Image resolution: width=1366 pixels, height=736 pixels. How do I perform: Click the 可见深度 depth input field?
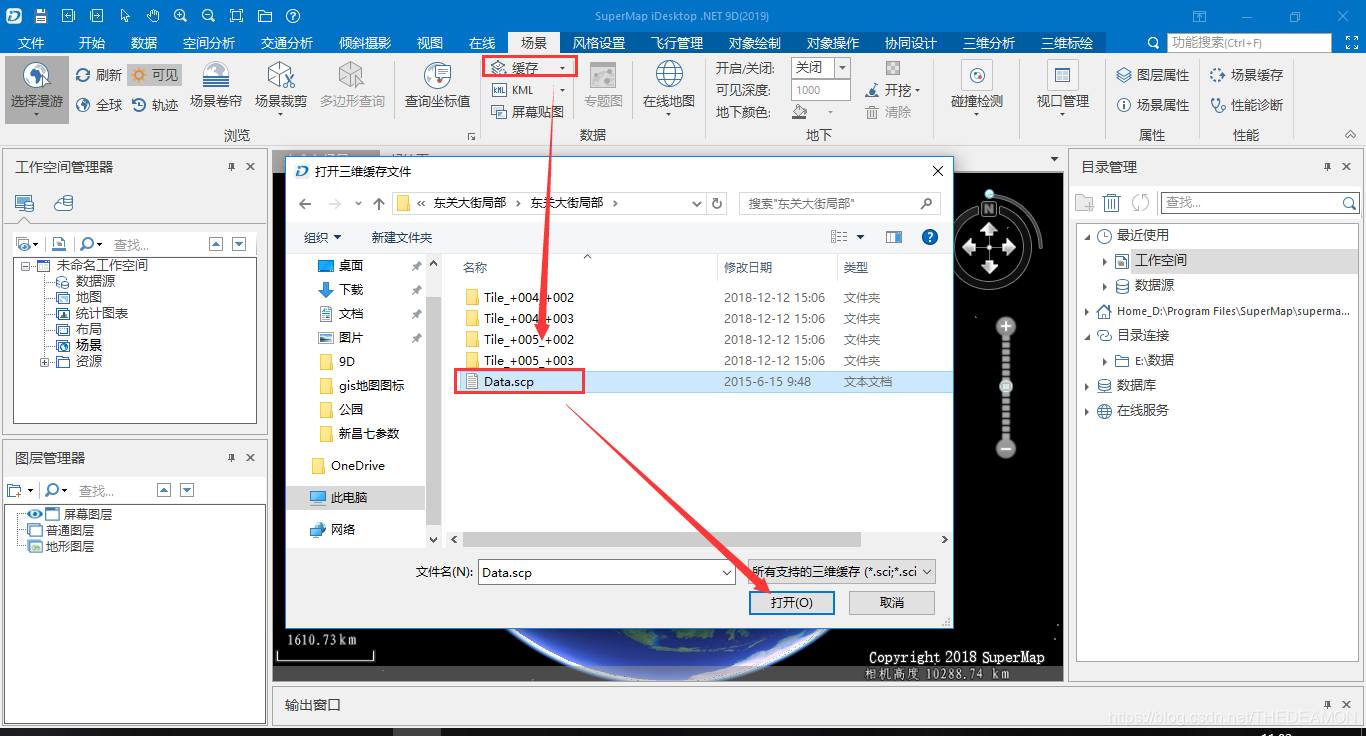pos(821,90)
